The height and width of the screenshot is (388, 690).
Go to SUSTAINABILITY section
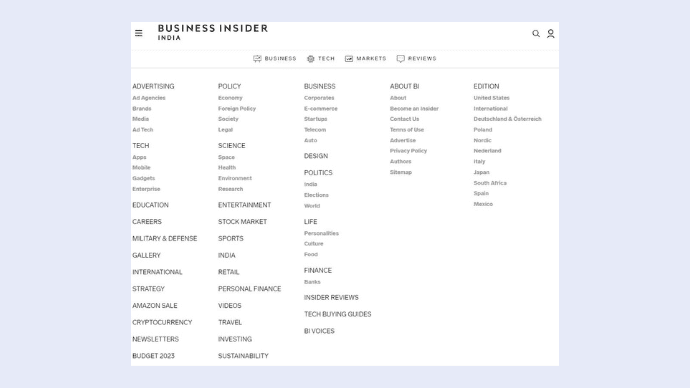click(x=243, y=355)
